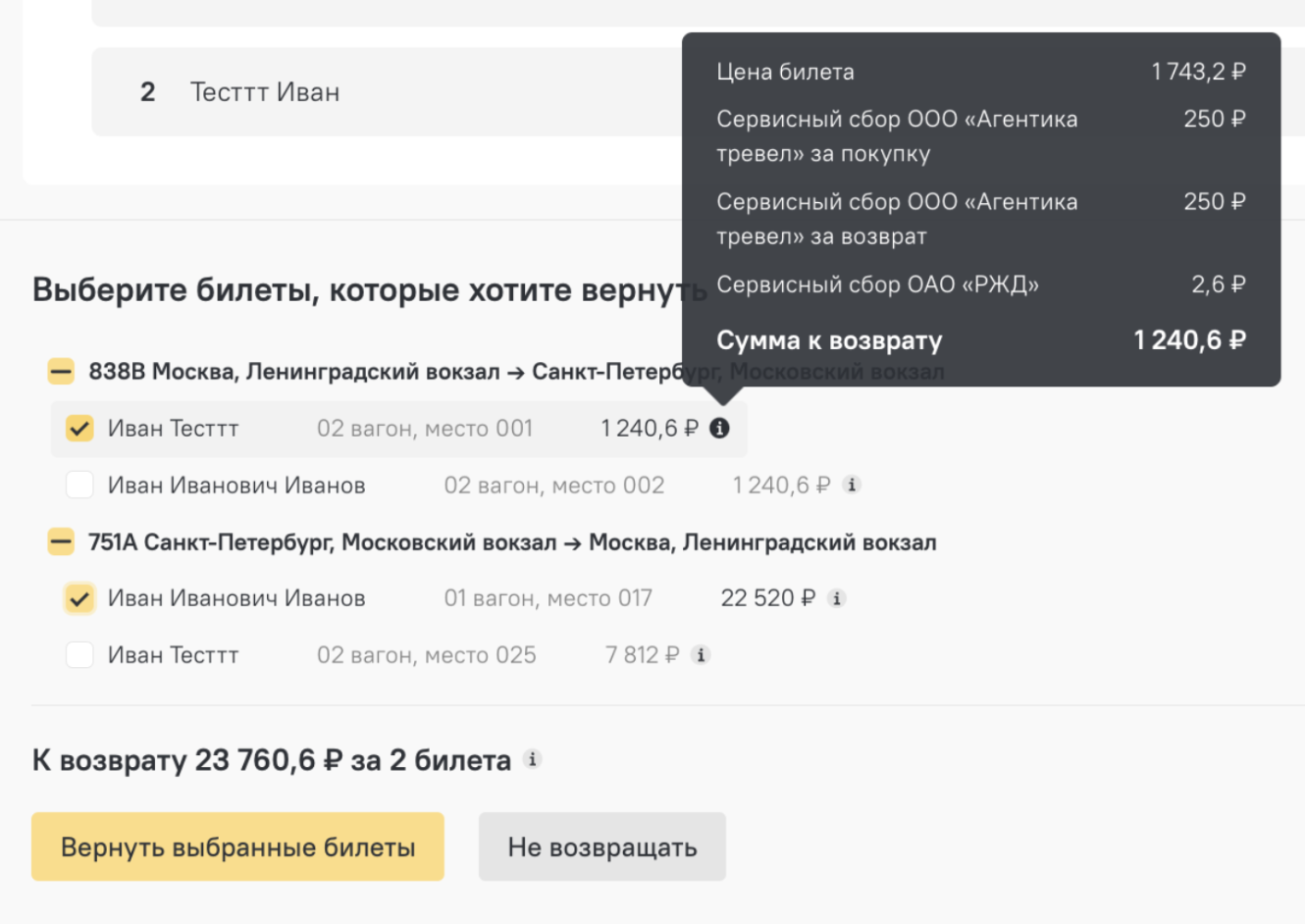Click the 838B Москва → Санкт-Петербург route heading
Viewport: 1305px width, 924px height.
click(x=383, y=372)
